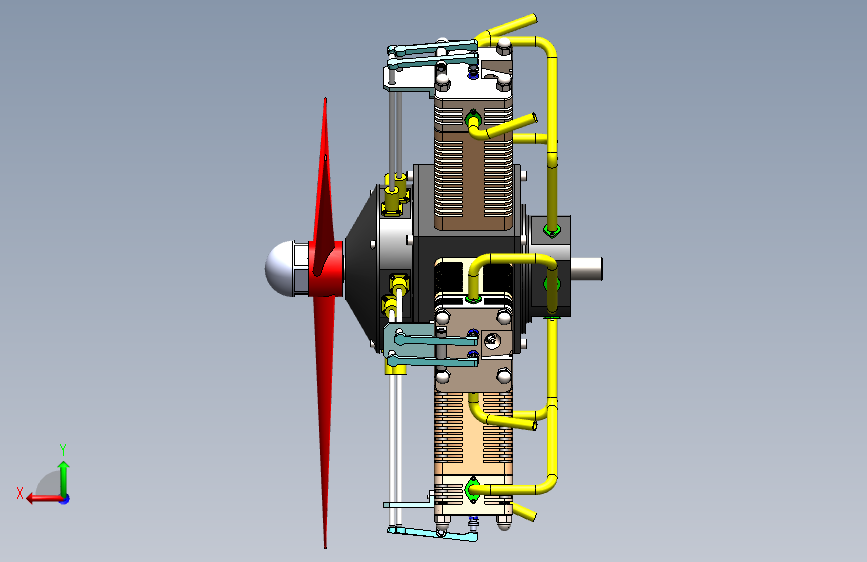Select the upper cylinder's brown finned barrel
This screenshot has width=867, height=562.
pyautogui.click(x=473, y=180)
